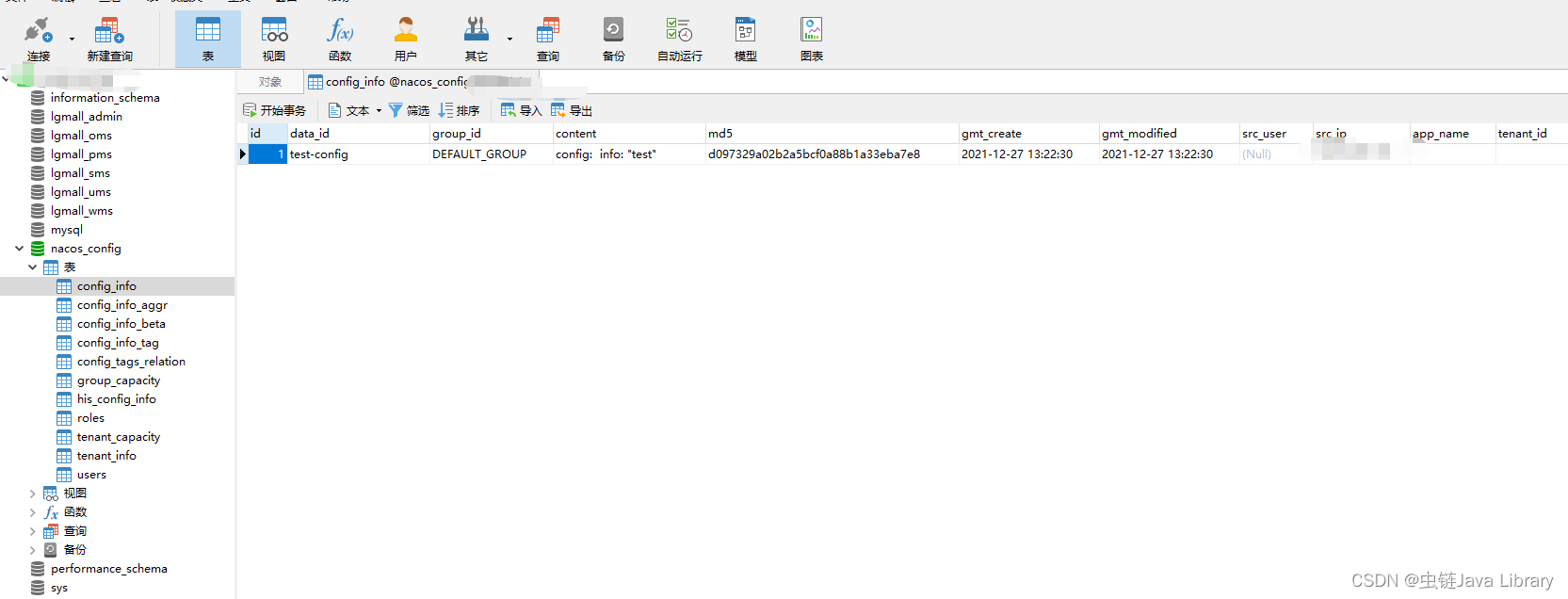Select the Table (表) toolbar icon
Viewport: 1568px width, 599px height.
coord(208,40)
